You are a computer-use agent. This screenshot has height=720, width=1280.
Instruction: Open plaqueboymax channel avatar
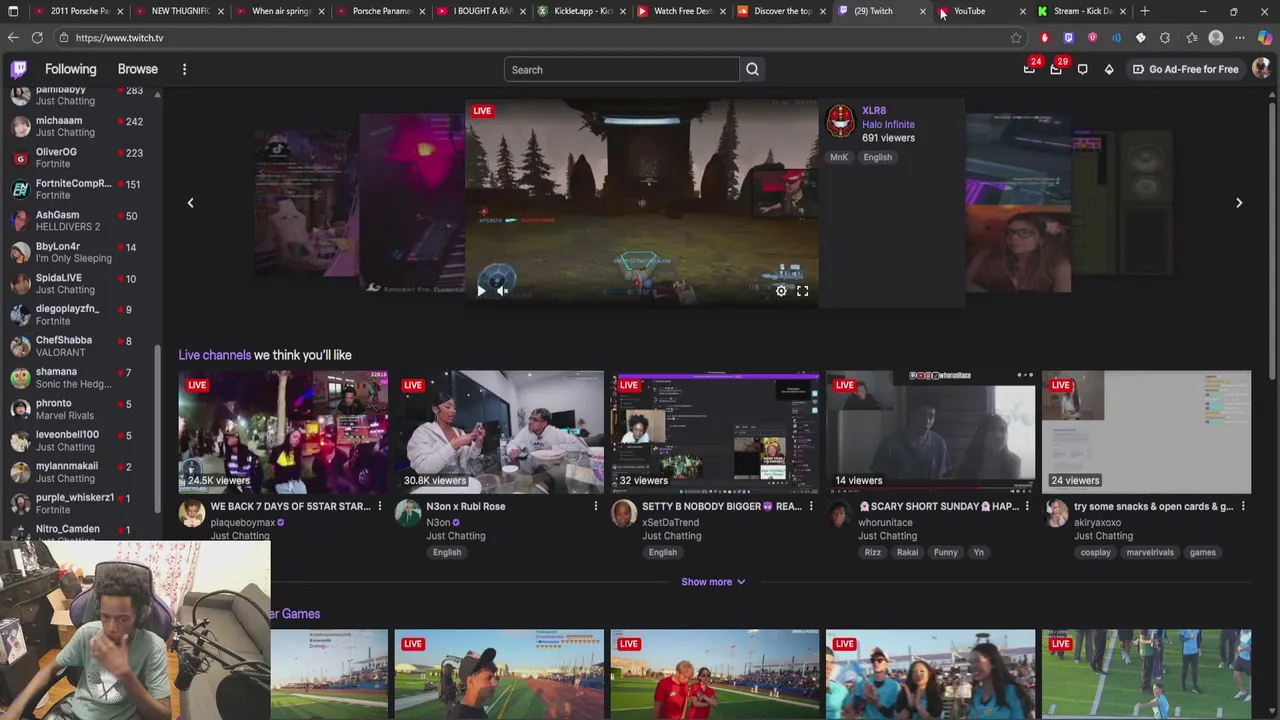(192, 514)
